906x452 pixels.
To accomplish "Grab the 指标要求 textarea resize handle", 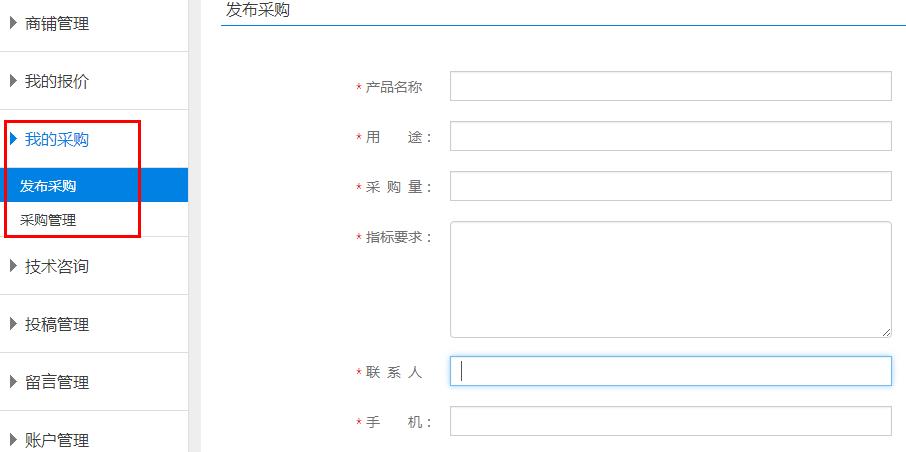I will coord(886,332).
